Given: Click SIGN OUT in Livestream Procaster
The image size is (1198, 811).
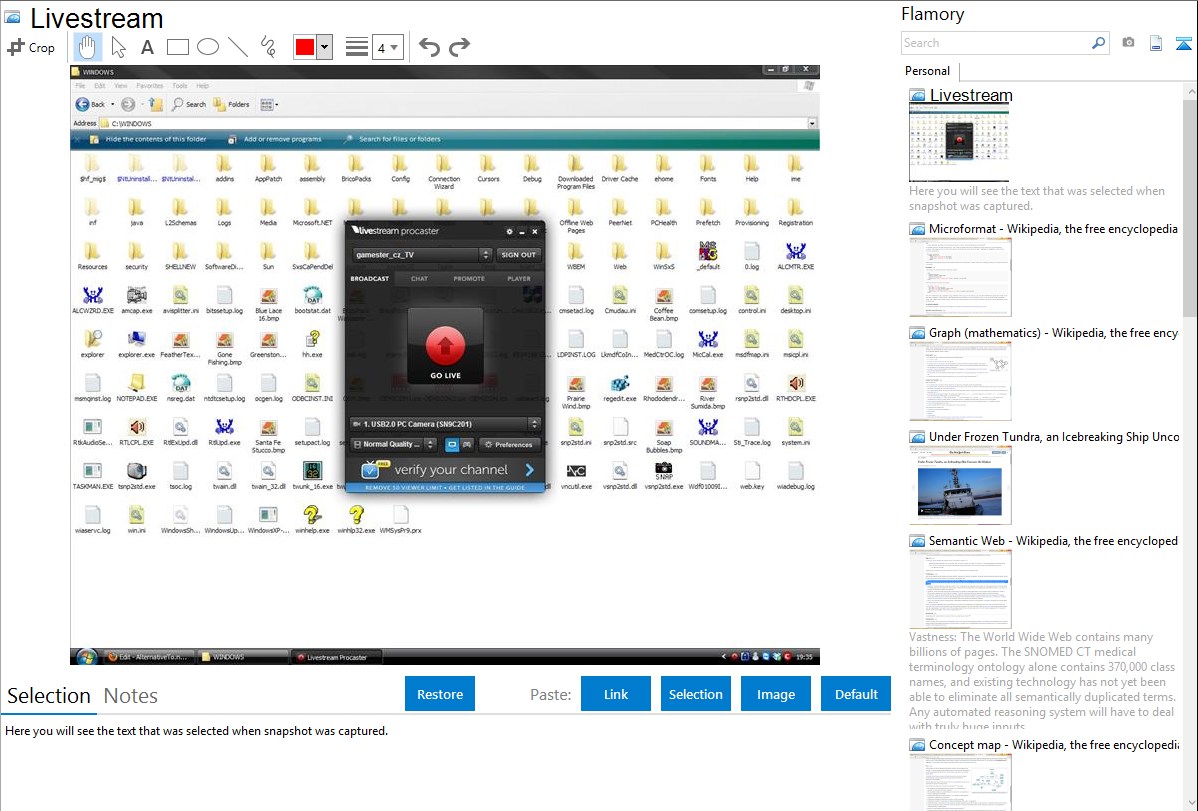Looking at the screenshot, I should 519,255.
